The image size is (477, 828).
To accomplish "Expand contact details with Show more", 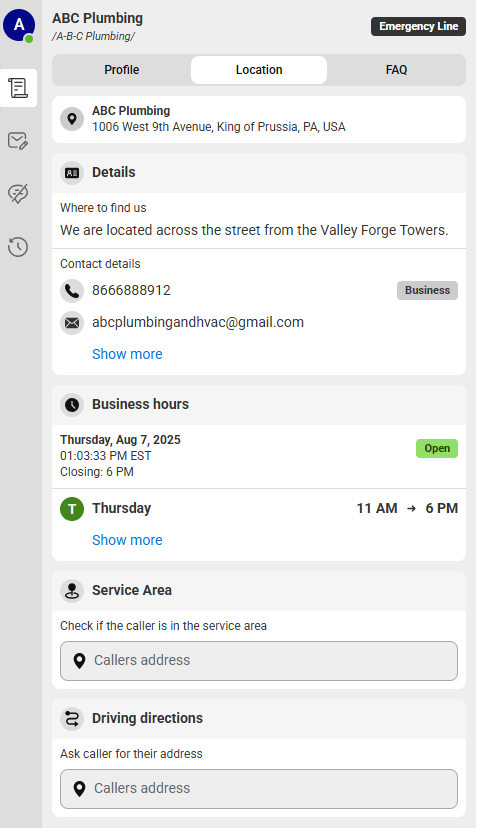I will [x=127, y=354].
